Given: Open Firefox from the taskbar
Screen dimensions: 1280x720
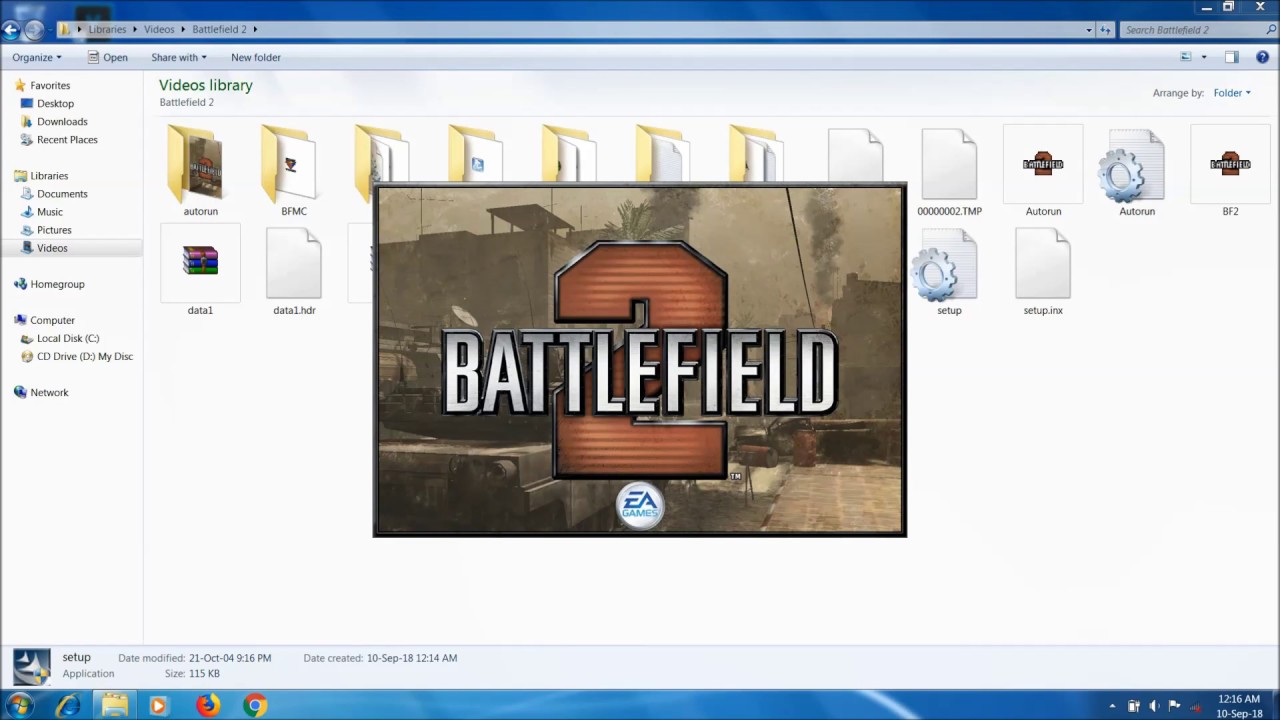Looking at the screenshot, I should (x=207, y=705).
